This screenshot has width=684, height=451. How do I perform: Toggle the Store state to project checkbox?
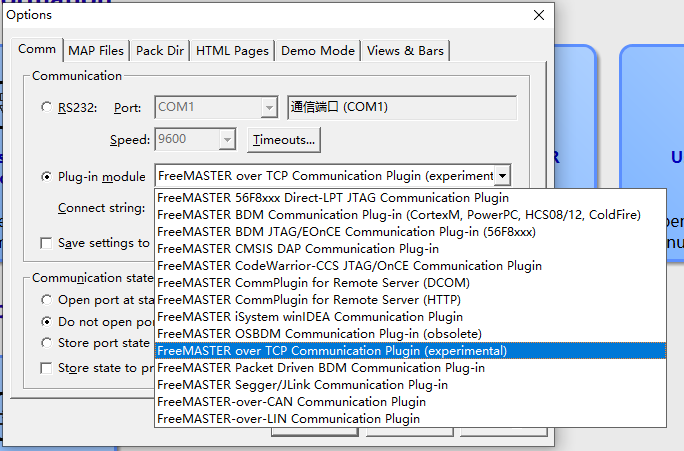coord(47,368)
